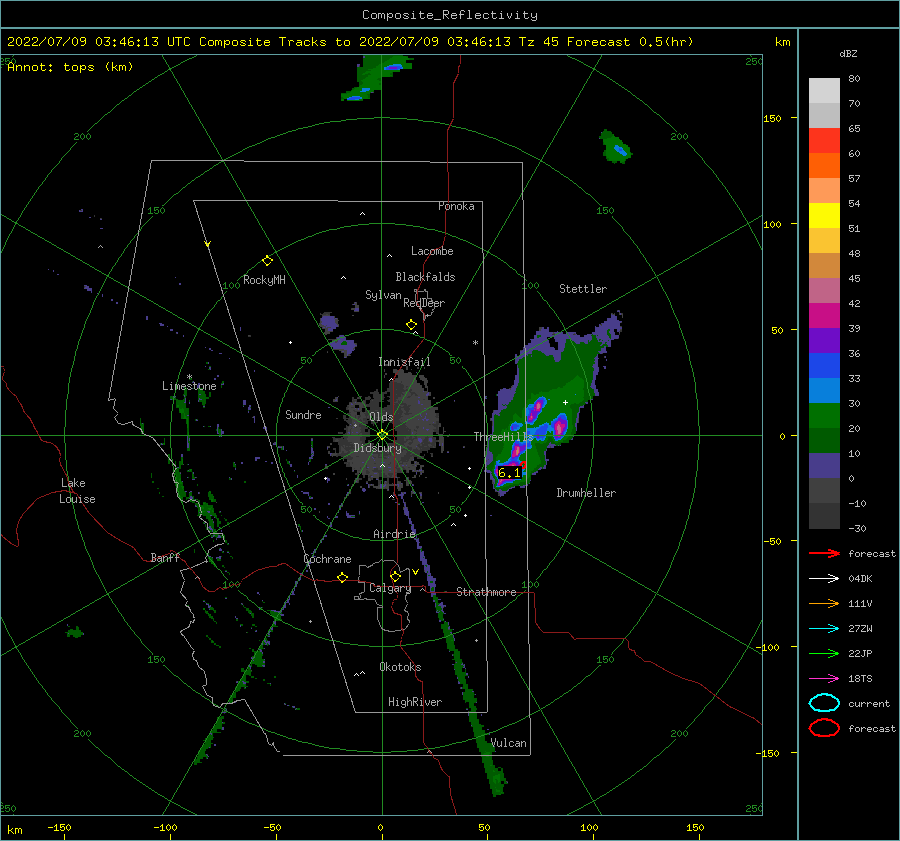Click the yellow diamond marker below RedDeer

click(412, 324)
